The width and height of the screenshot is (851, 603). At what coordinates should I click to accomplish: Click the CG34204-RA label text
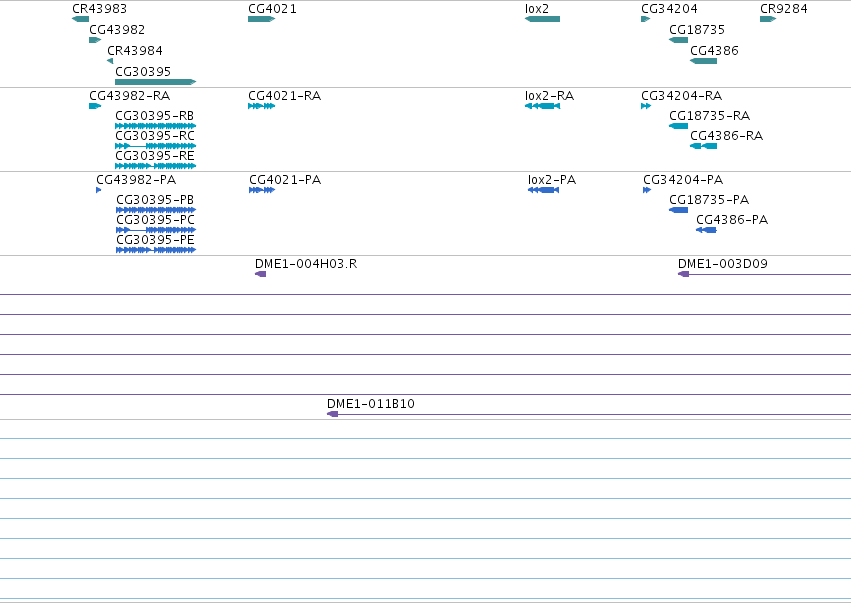click(682, 96)
